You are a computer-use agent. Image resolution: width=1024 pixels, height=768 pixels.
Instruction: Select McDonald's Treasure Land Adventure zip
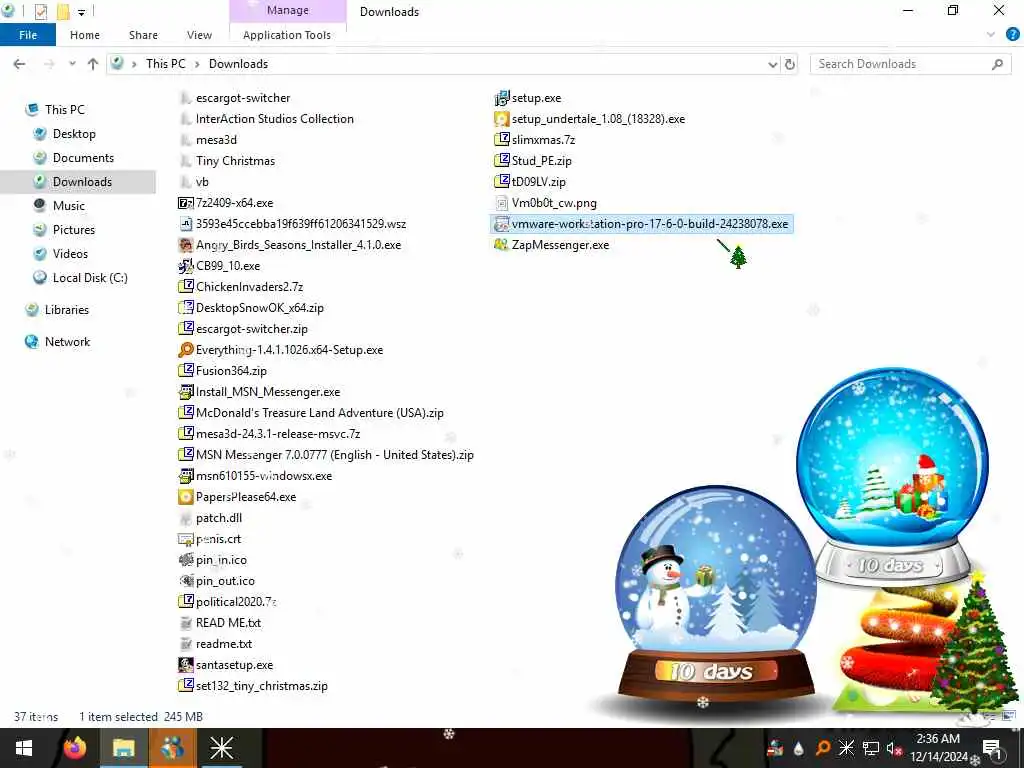click(319, 413)
